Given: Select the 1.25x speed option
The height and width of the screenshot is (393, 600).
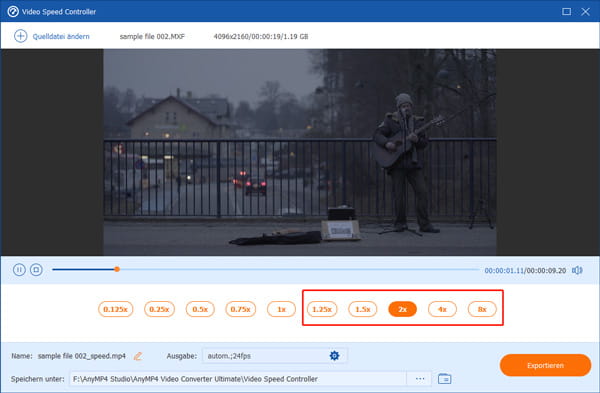Looking at the screenshot, I should 322,309.
